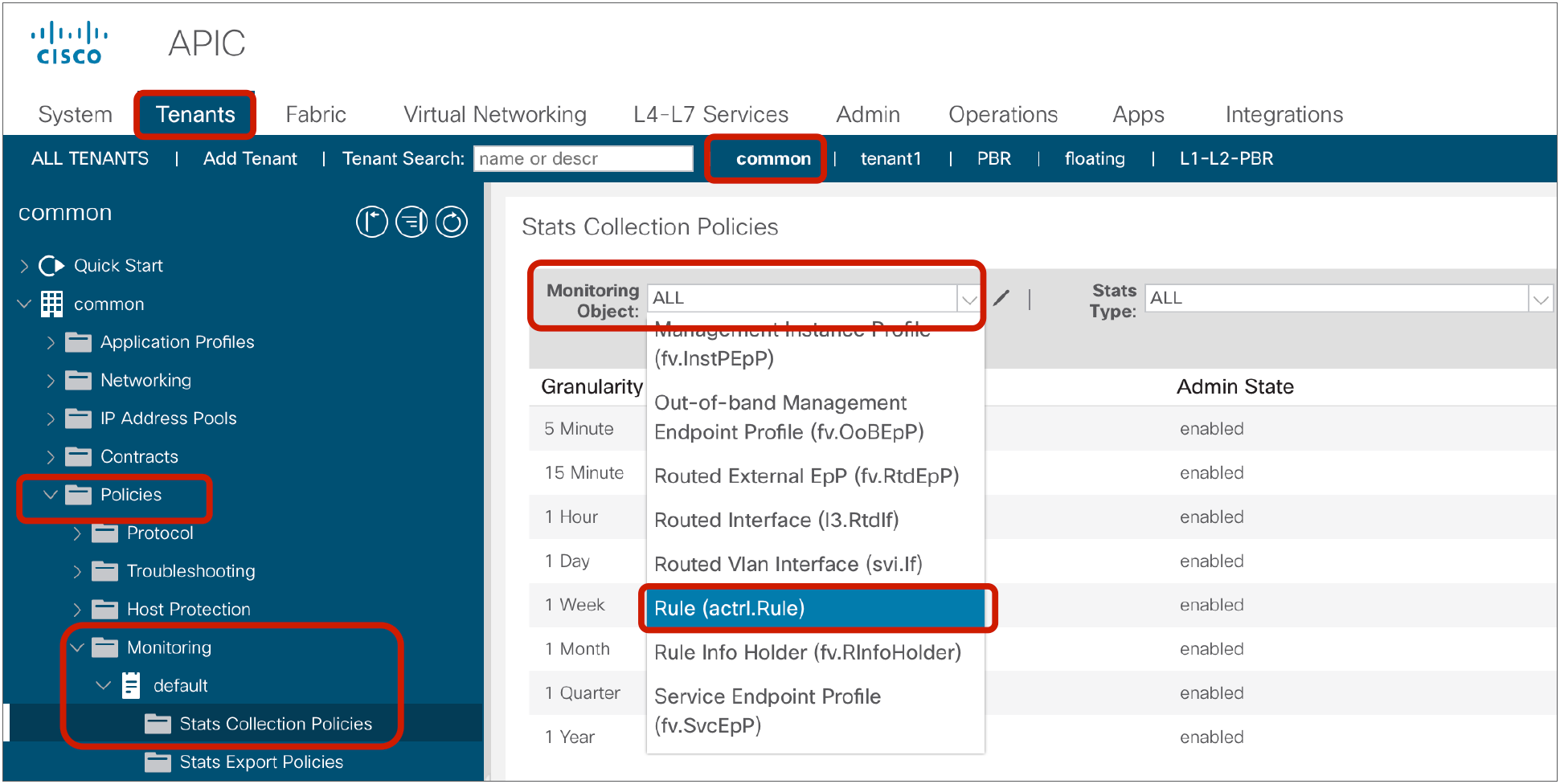1560x784 pixels.
Task: Click the IP Address Pools folder icon
Action: 78,419
